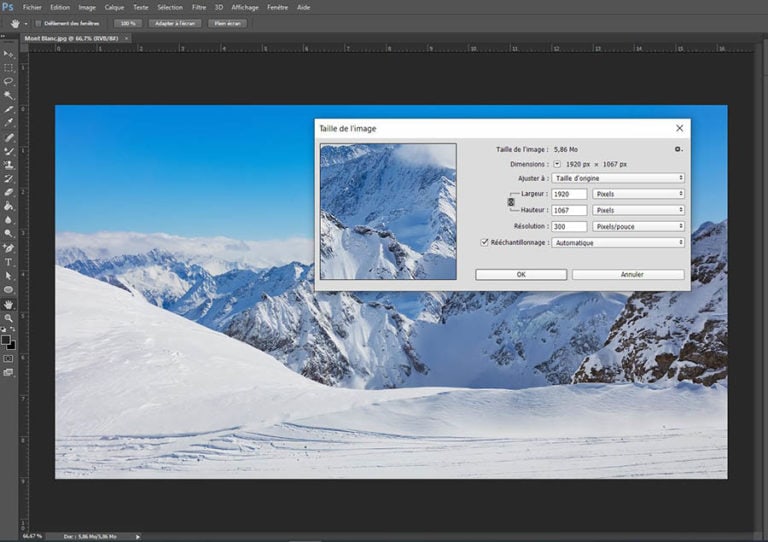Uncheck the Rééchantillonnage checkbox
Image resolution: width=768 pixels, height=542 pixels.
point(485,242)
